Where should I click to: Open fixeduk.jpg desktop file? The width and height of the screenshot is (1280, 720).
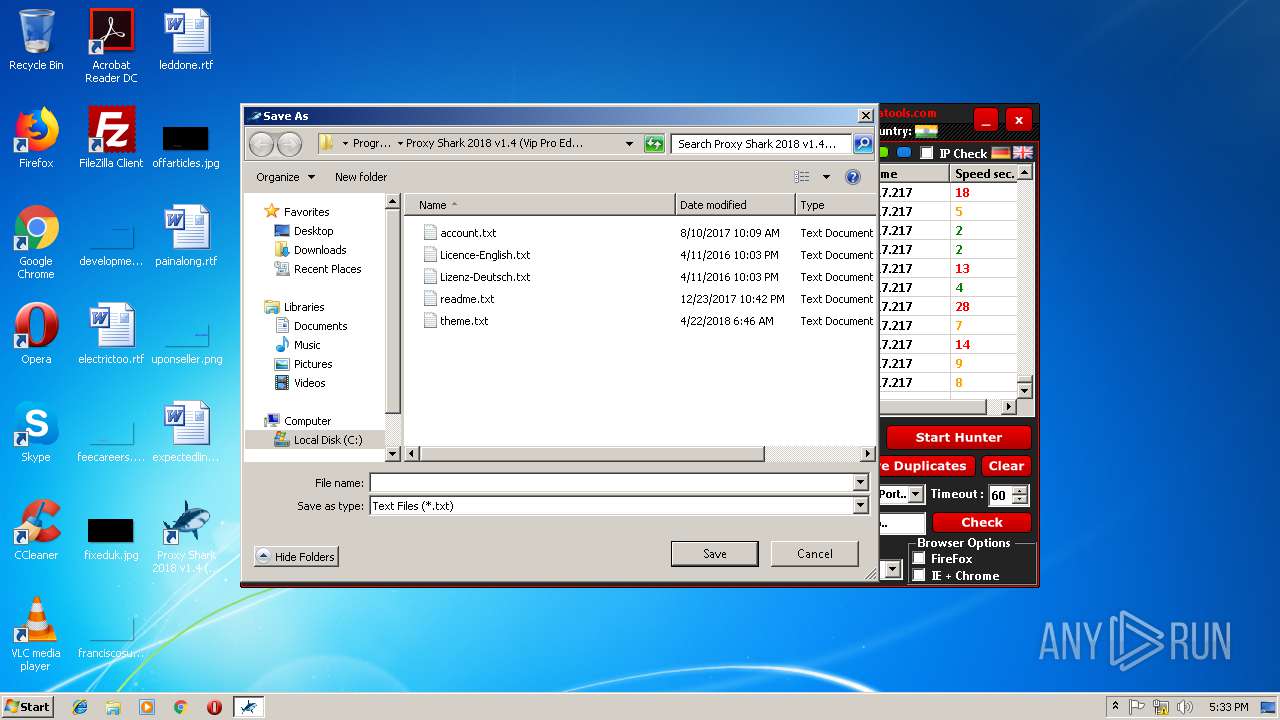click(111, 539)
